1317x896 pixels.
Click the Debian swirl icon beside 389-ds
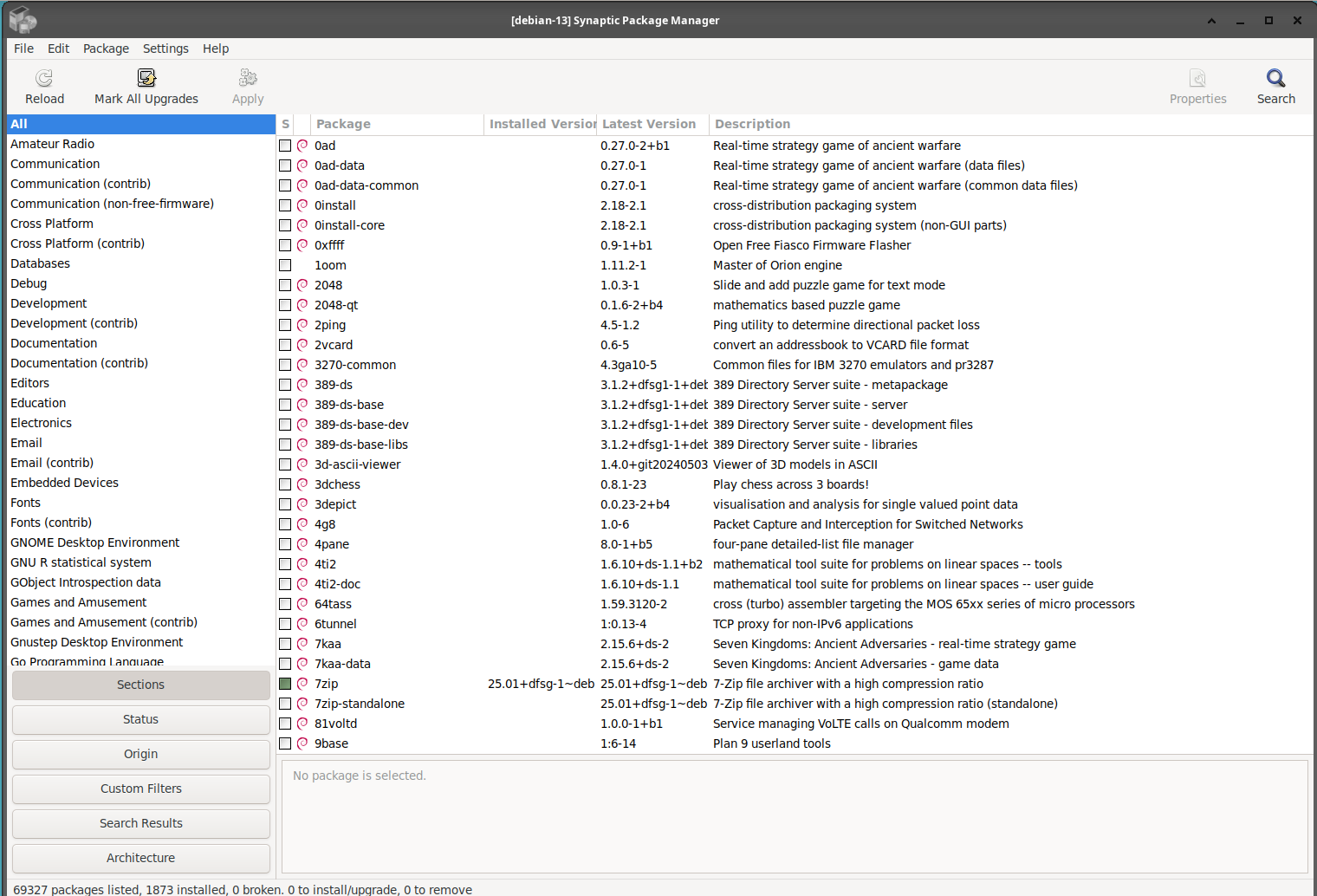[x=302, y=385]
